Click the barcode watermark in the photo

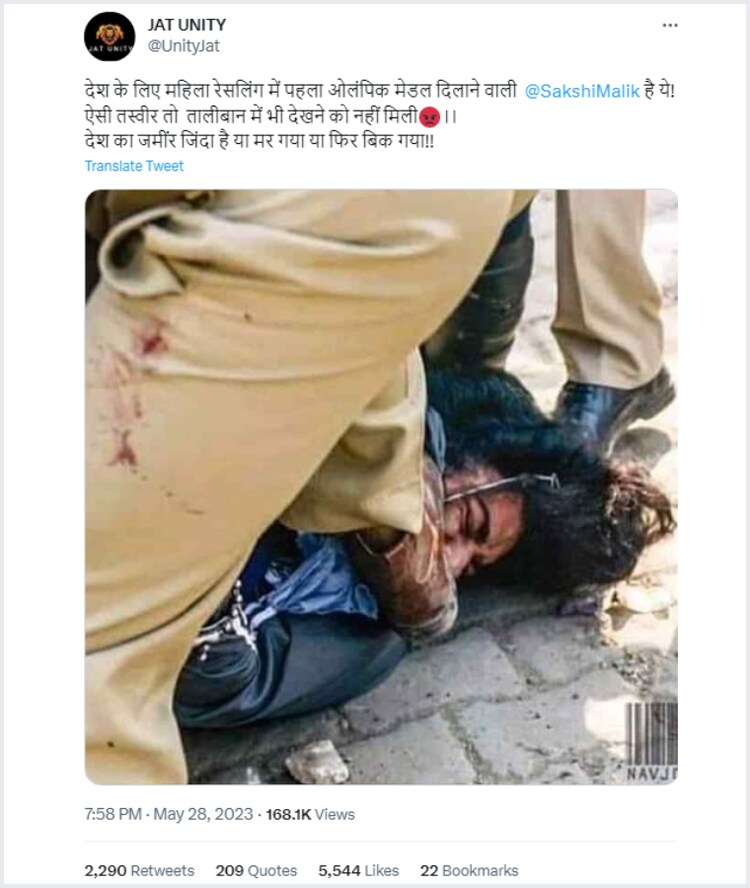(652, 734)
